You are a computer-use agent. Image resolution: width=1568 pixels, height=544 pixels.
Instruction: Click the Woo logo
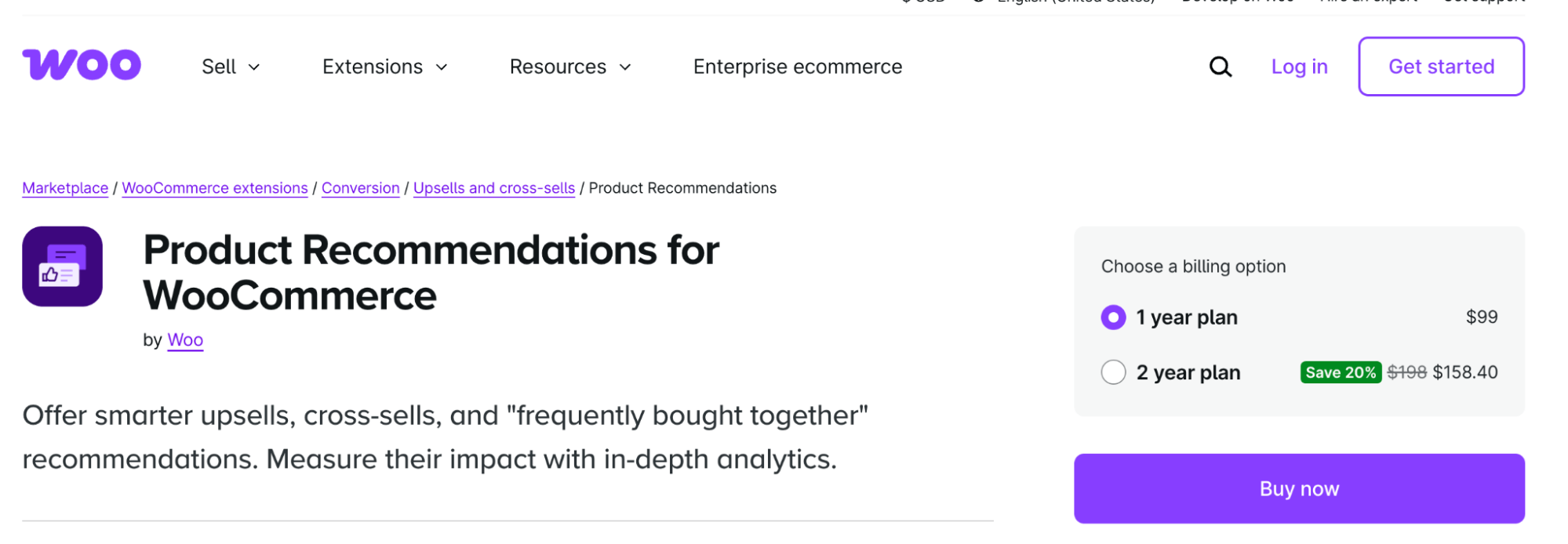(81, 66)
